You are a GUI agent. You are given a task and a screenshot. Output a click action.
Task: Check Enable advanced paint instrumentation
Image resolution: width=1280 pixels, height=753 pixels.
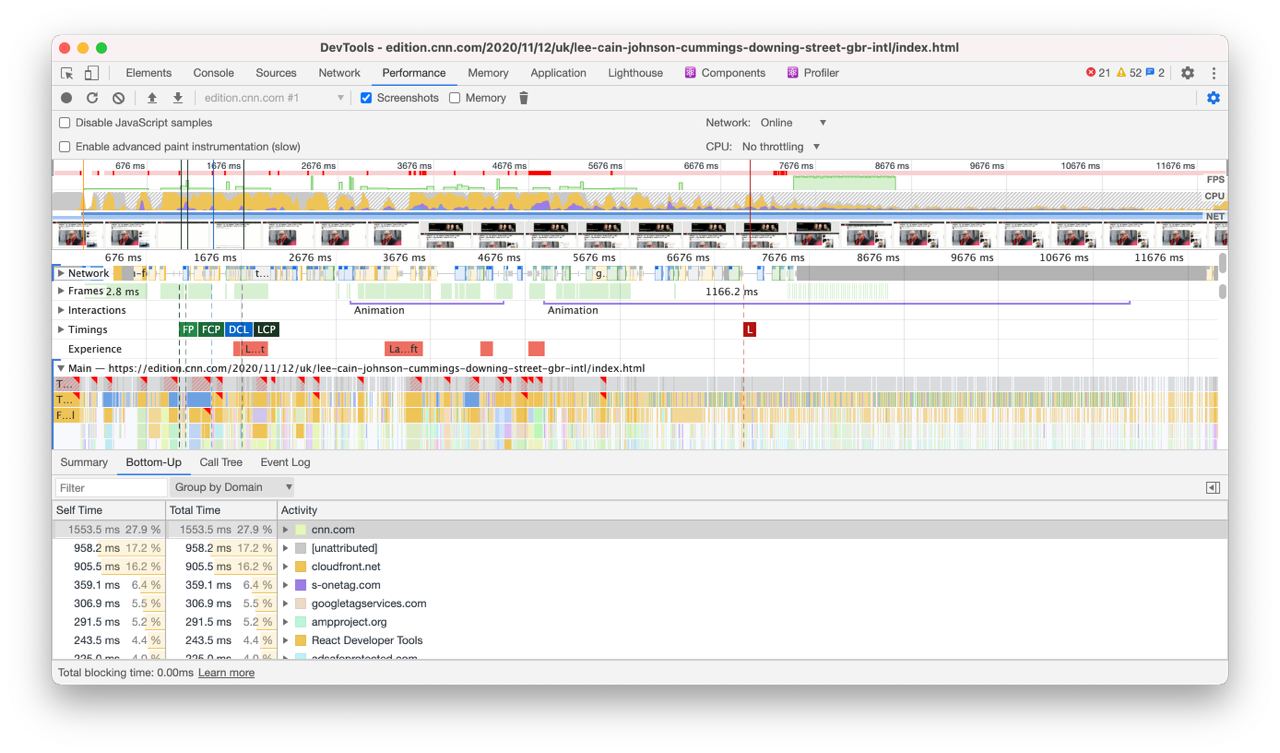(x=65, y=147)
